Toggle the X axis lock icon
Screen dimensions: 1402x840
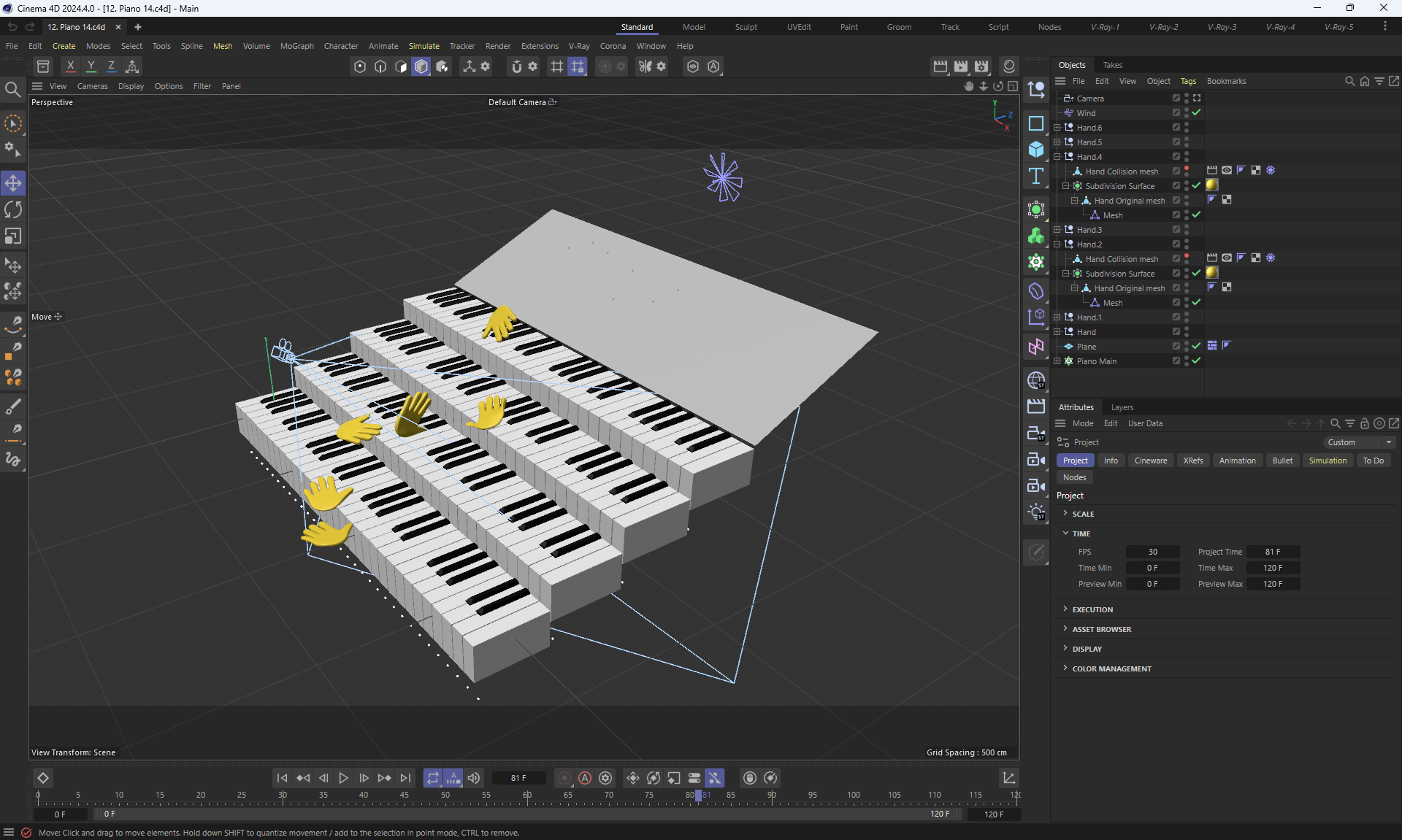70,66
